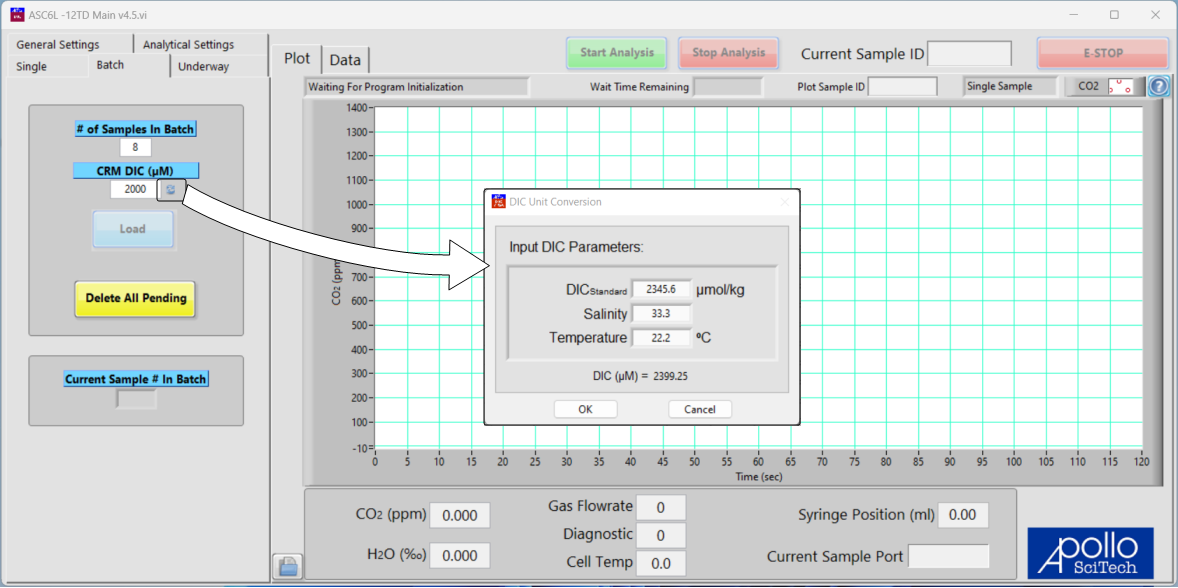The height and width of the screenshot is (588, 1178).
Task: Switch to the Data tab
Action: tap(345, 60)
